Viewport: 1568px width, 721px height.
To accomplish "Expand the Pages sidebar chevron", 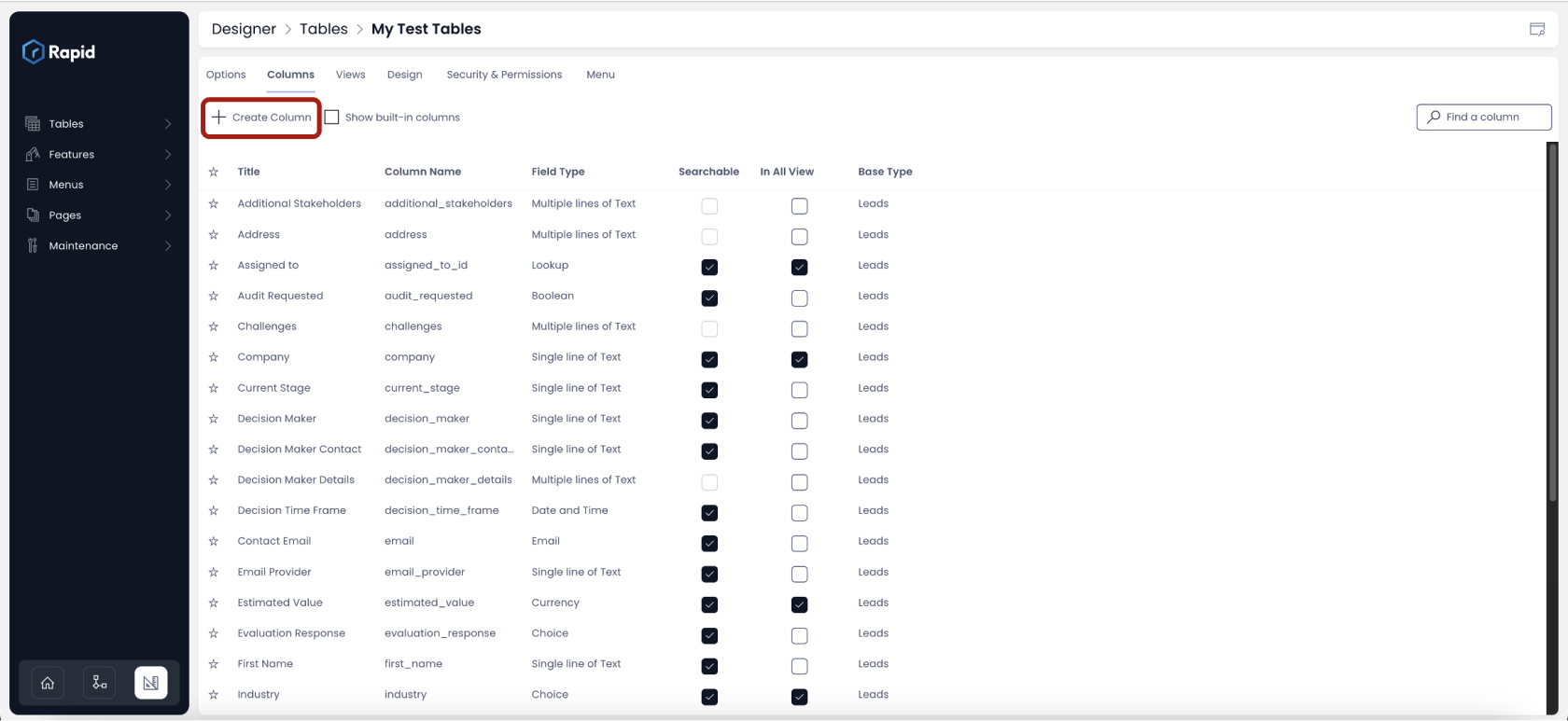I will click(x=168, y=215).
